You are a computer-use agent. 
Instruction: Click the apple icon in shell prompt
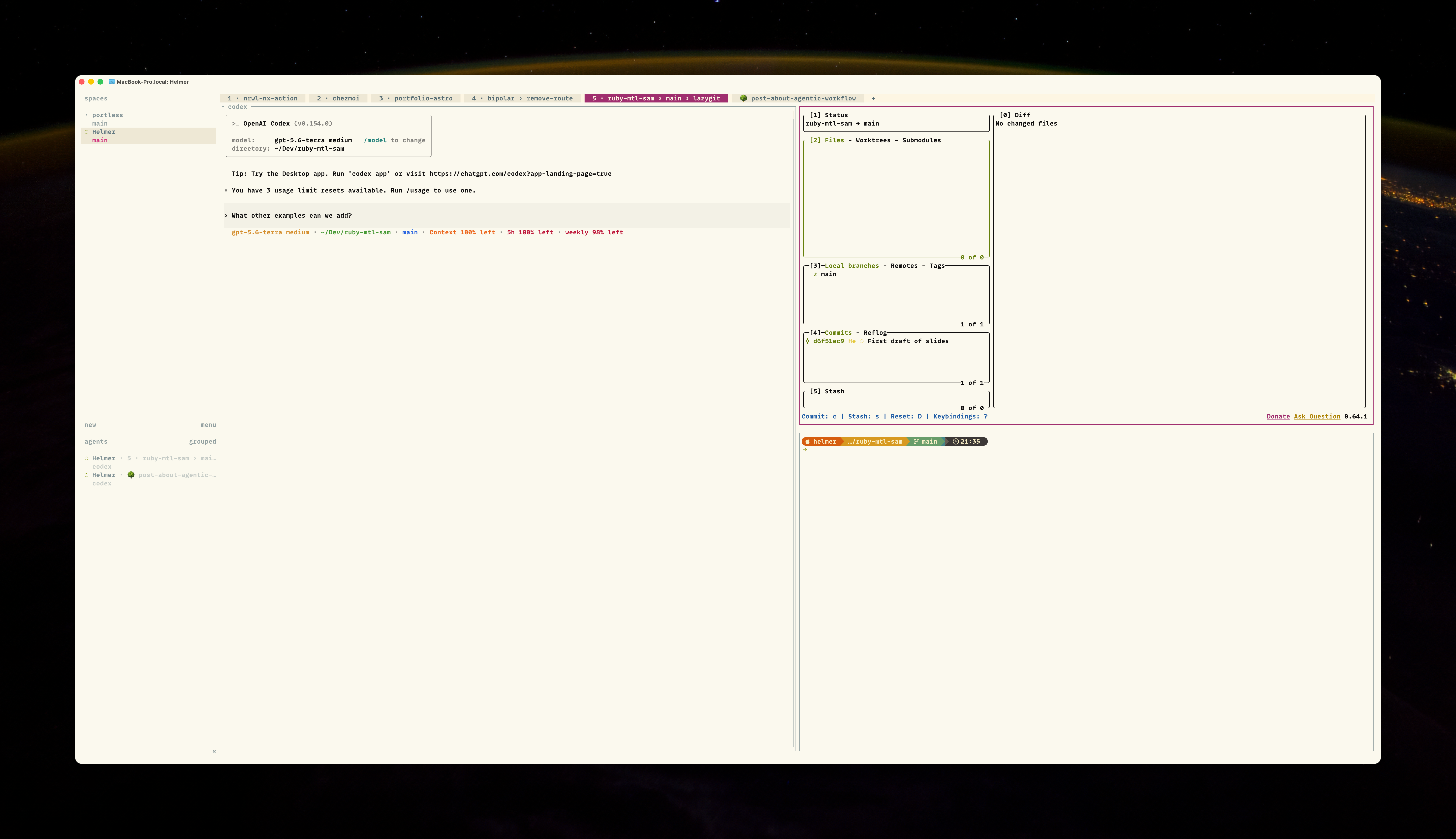coord(808,441)
